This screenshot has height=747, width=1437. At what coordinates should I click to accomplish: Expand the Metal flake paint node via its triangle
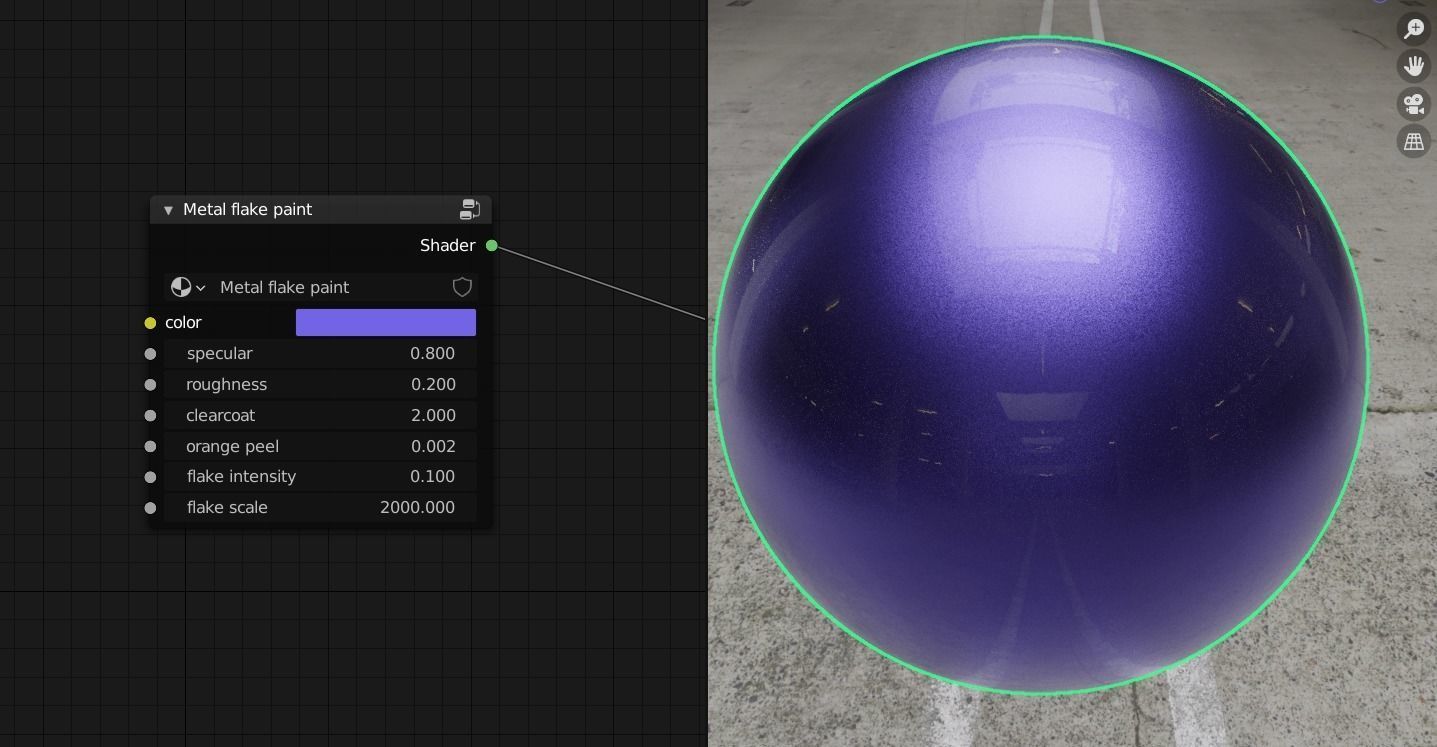point(168,209)
